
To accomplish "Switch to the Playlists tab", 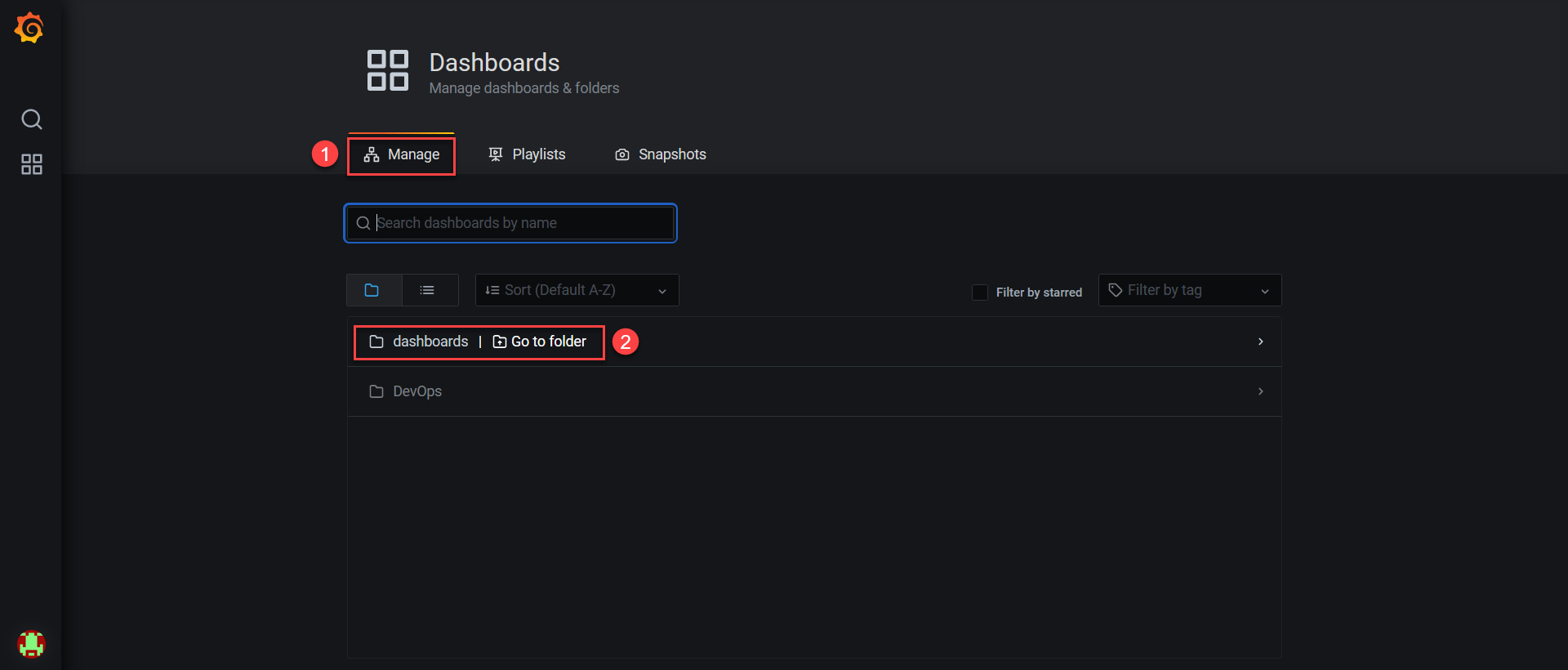I will coord(527,154).
